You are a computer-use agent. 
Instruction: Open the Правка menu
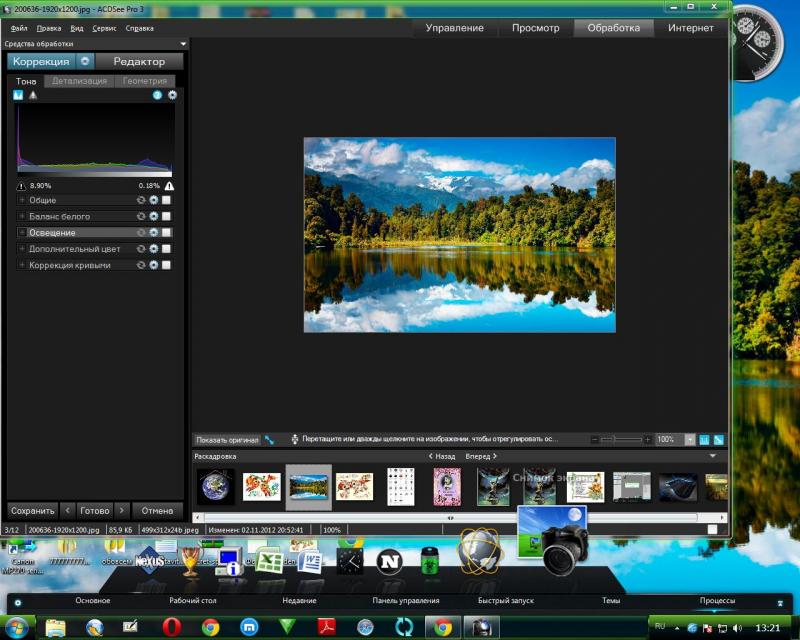tap(49, 29)
